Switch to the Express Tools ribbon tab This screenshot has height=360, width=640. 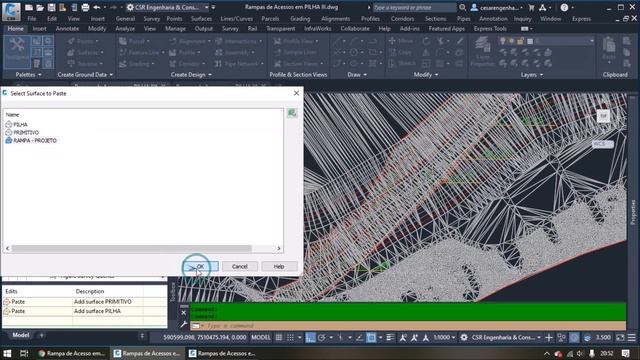click(490, 29)
